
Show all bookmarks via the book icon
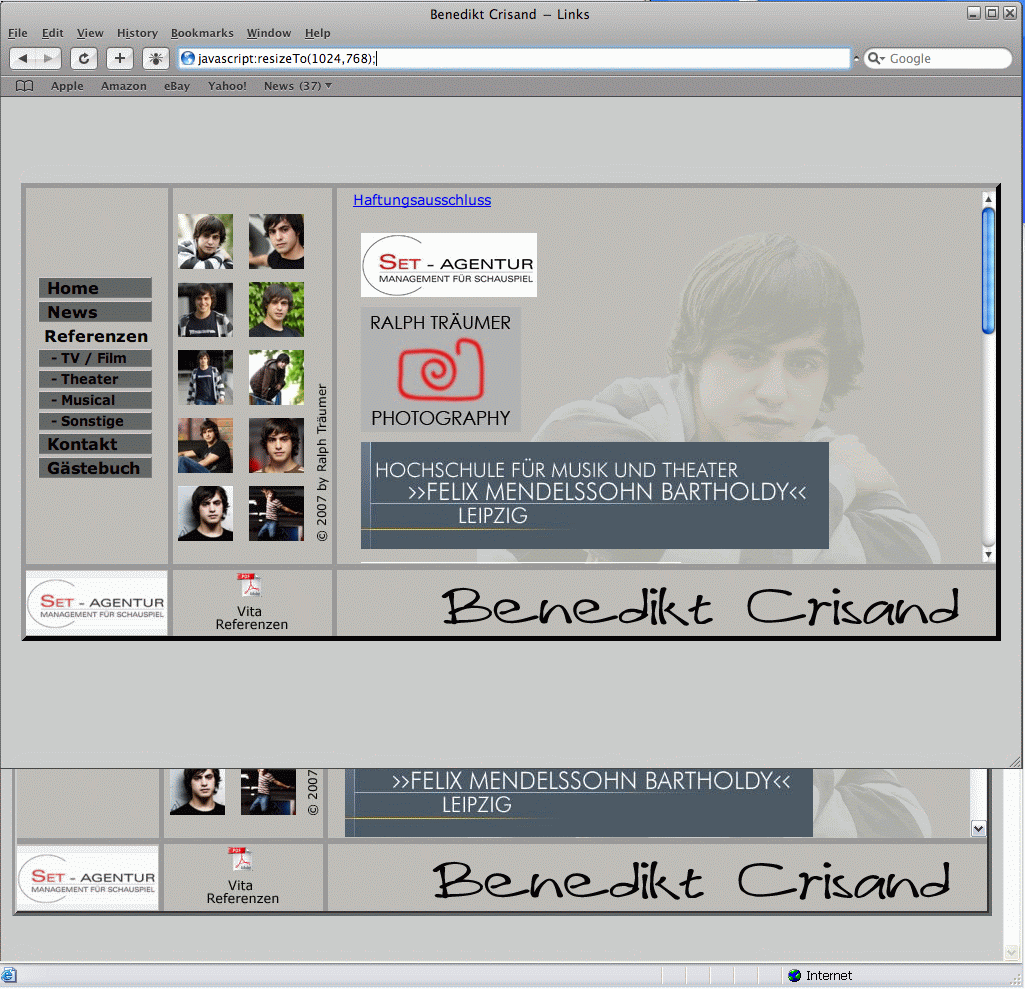pos(25,86)
